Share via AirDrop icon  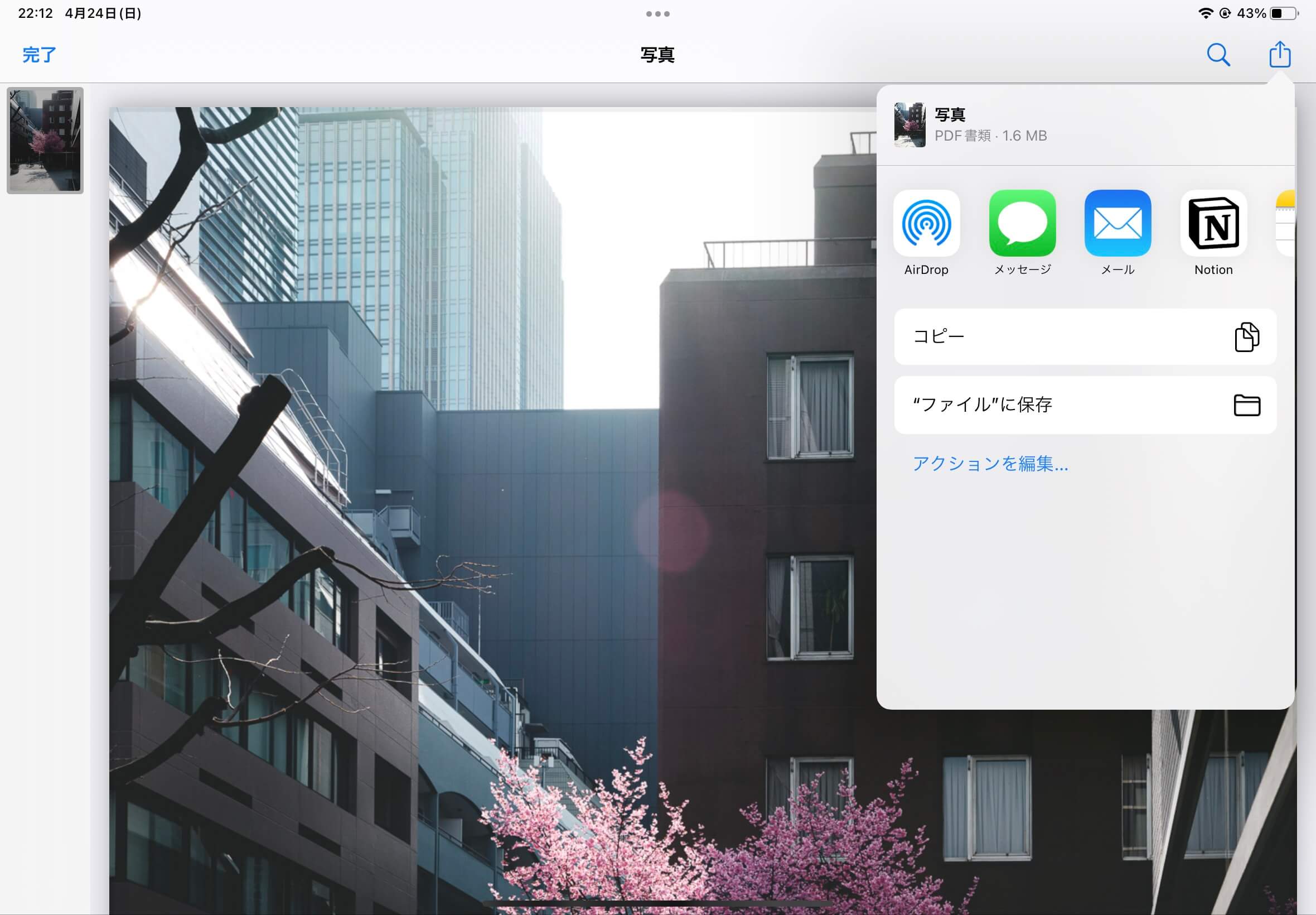click(926, 223)
